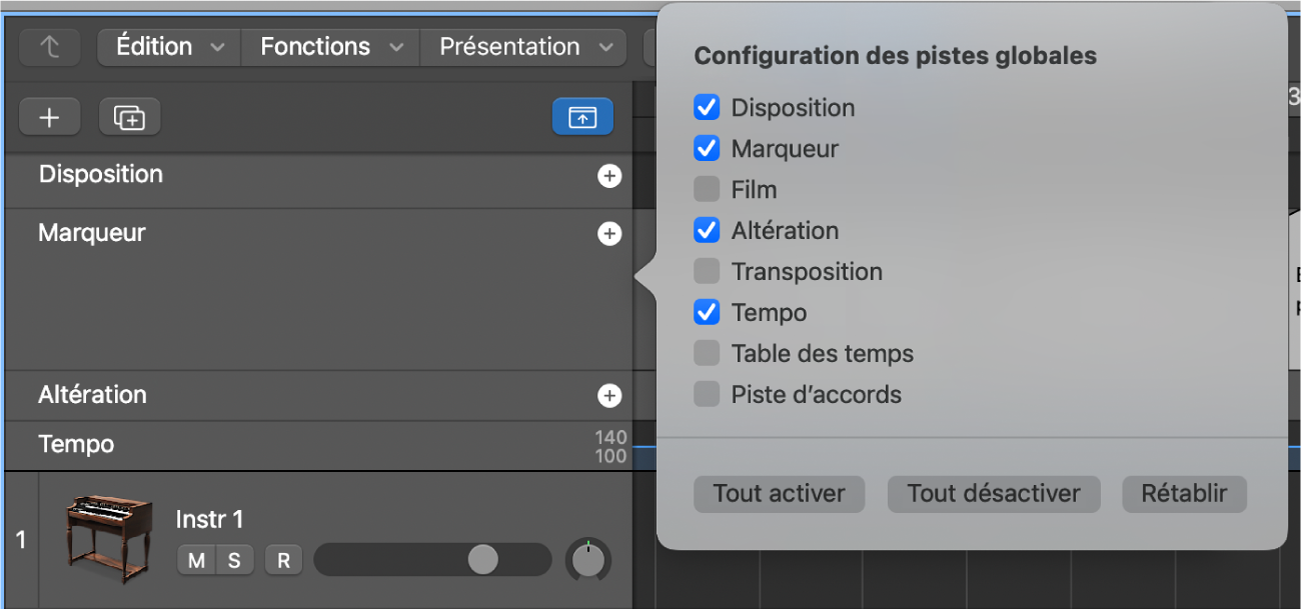Click the Rétablir button
This screenshot has height=609, width=1301.
pos(1184,493)
